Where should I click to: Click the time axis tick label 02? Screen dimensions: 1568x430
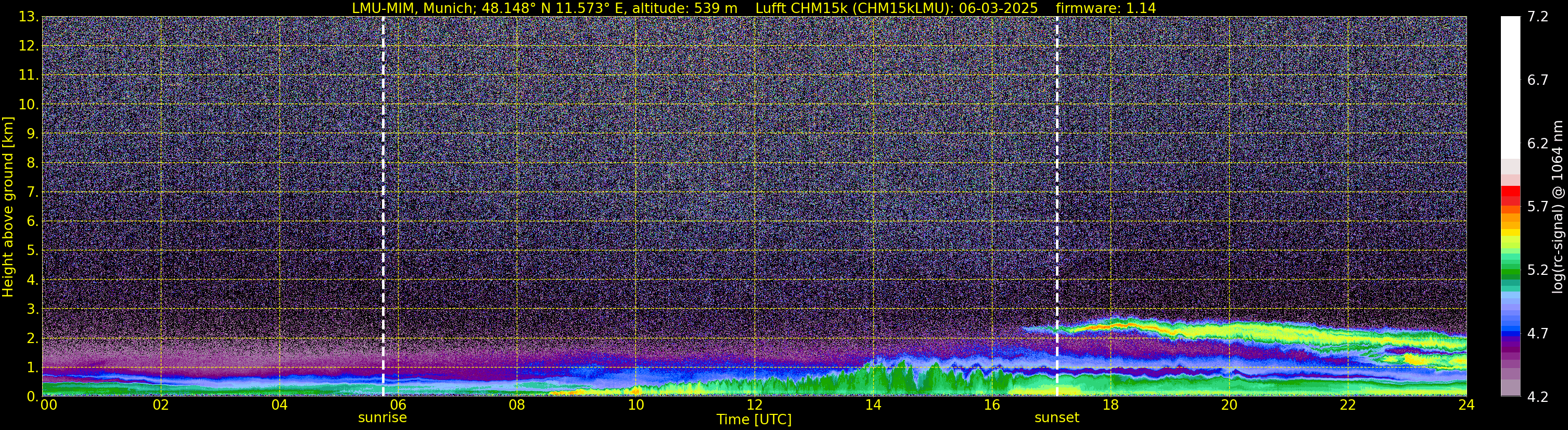click(x=161, y=406)
